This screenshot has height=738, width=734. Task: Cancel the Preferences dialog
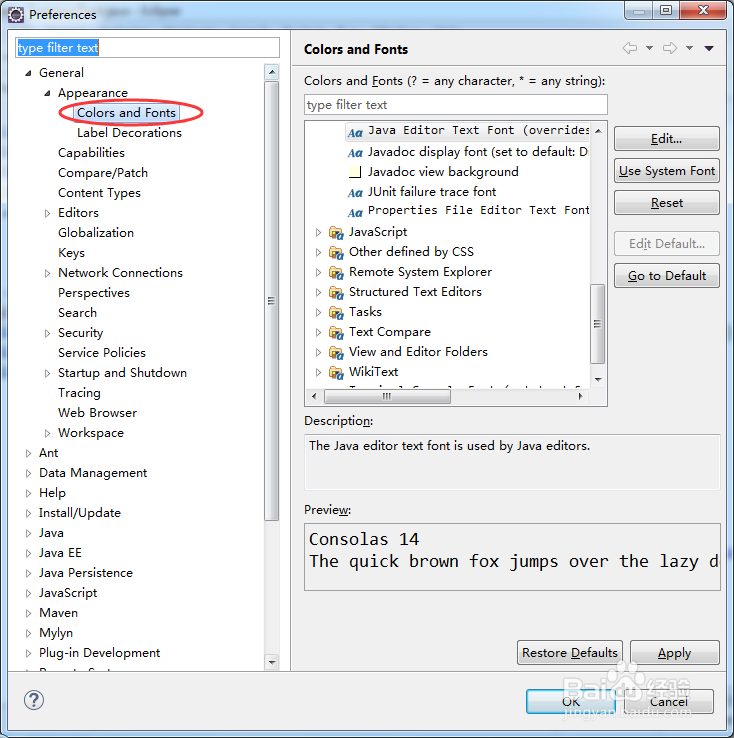[669, 702]
